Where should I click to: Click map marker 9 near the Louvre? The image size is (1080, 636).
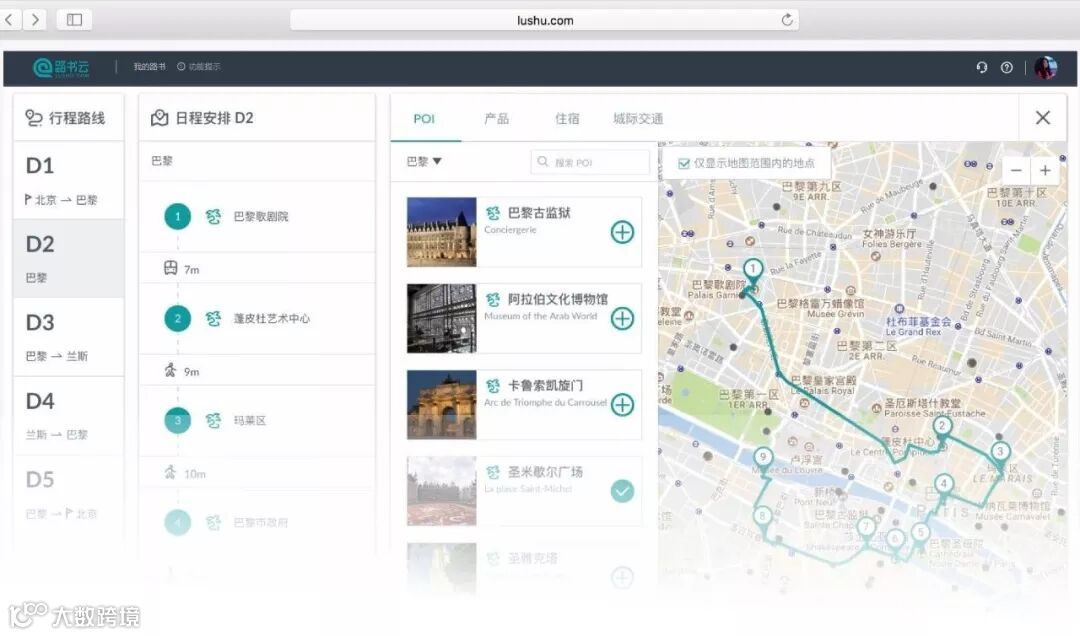[x=762, y=458]
